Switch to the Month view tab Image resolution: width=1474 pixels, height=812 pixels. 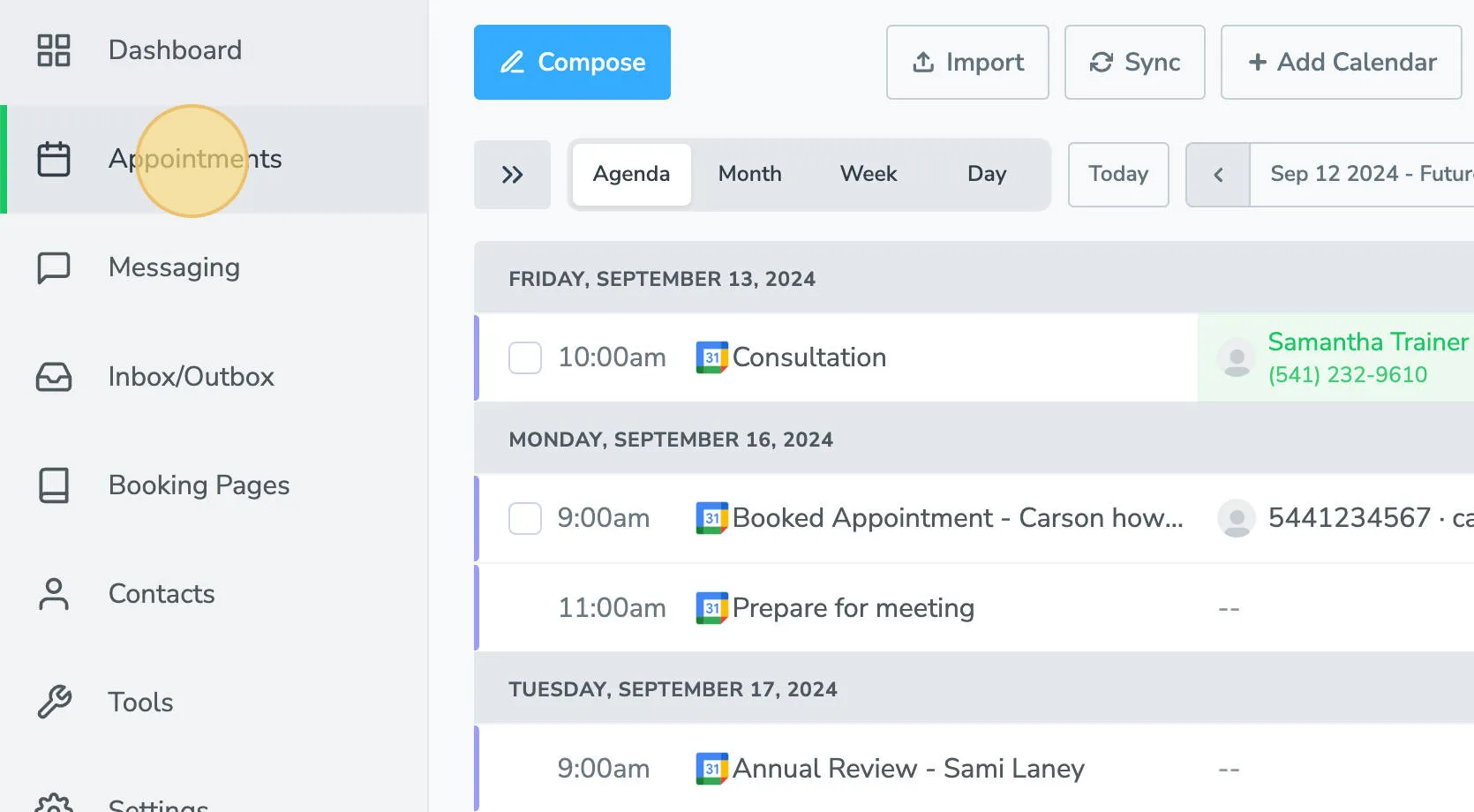click(749, 174)
